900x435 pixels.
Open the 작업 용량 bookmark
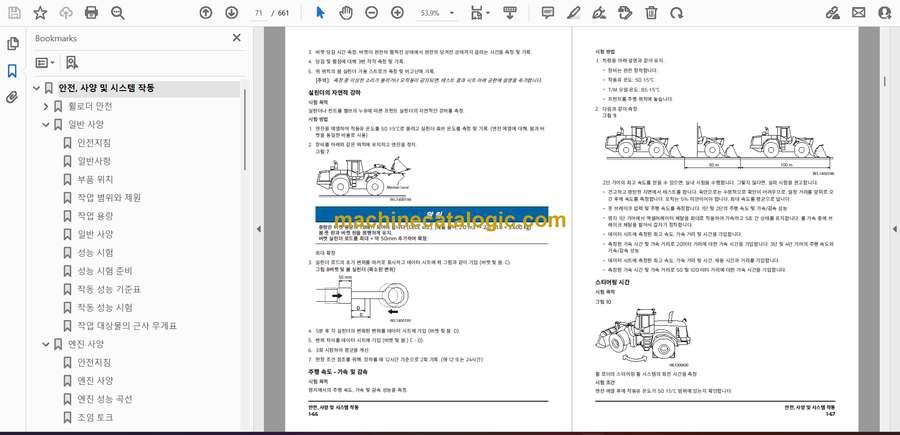[x=95, y=216]
